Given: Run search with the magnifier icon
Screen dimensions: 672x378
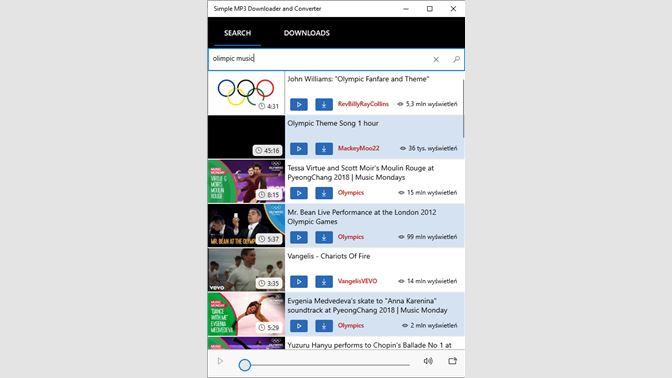Looking at the screenshot, I should (456, 60).
